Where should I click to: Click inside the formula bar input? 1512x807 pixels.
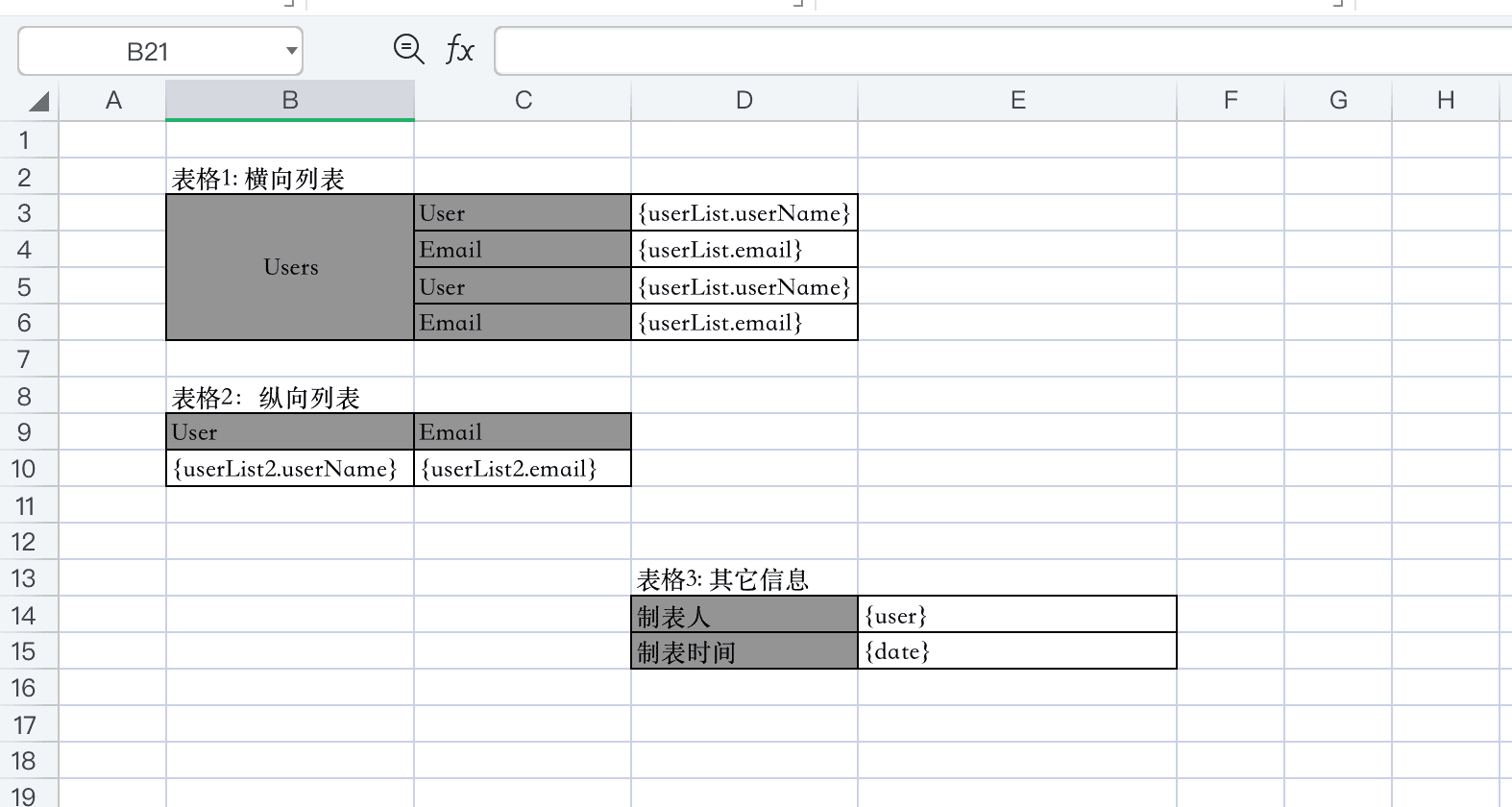(x=999, y=51)
